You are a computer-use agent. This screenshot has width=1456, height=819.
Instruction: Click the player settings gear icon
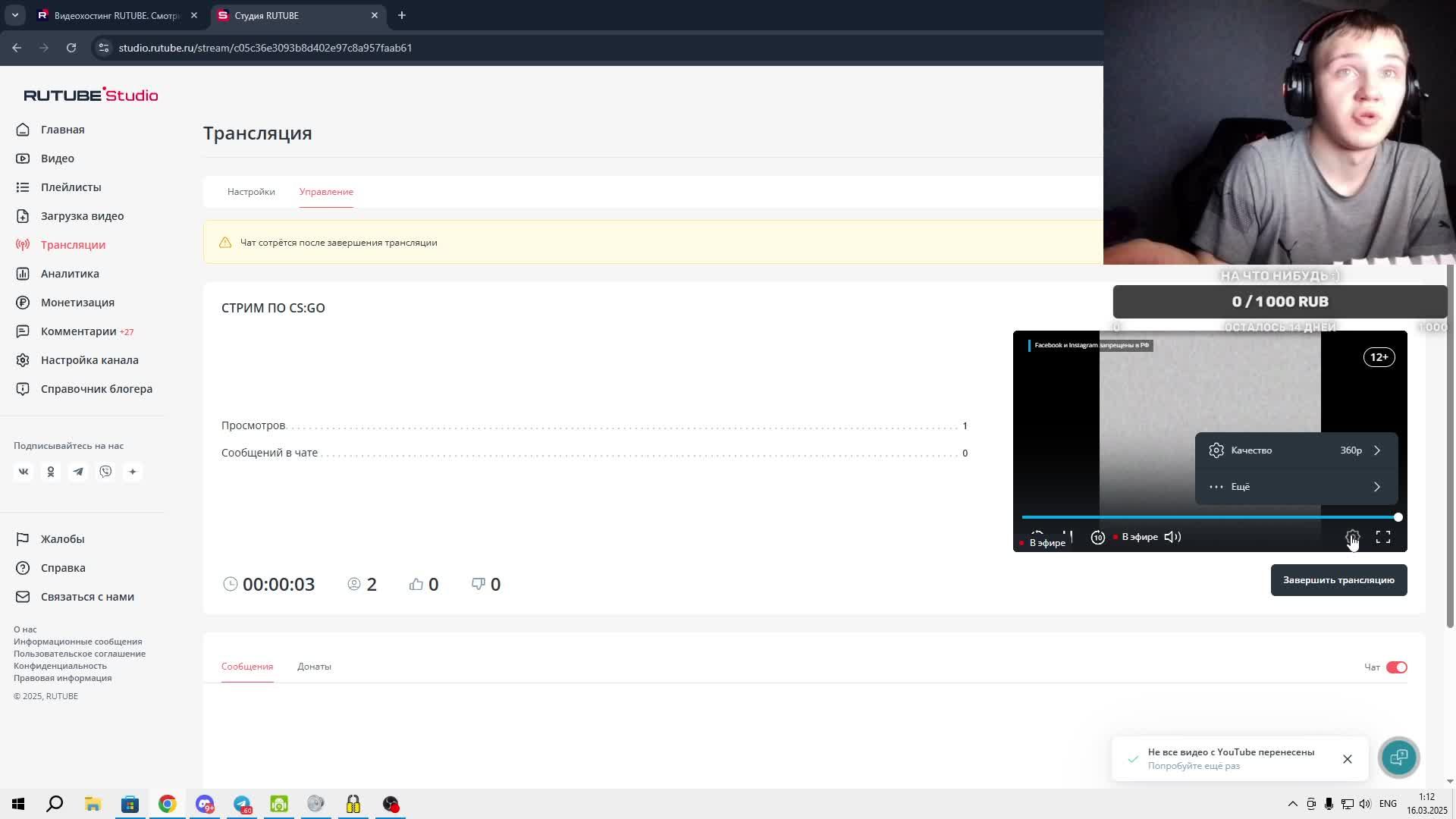pyautogui.click(x=1352, y=537)
